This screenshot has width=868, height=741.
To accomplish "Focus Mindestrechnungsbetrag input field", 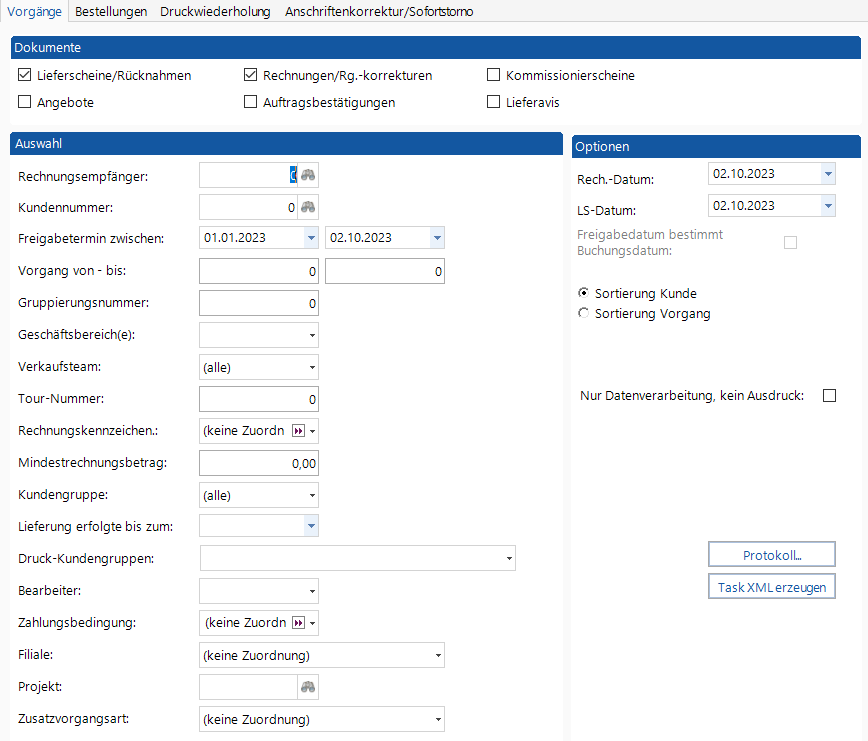I will [x=259, y=463].
